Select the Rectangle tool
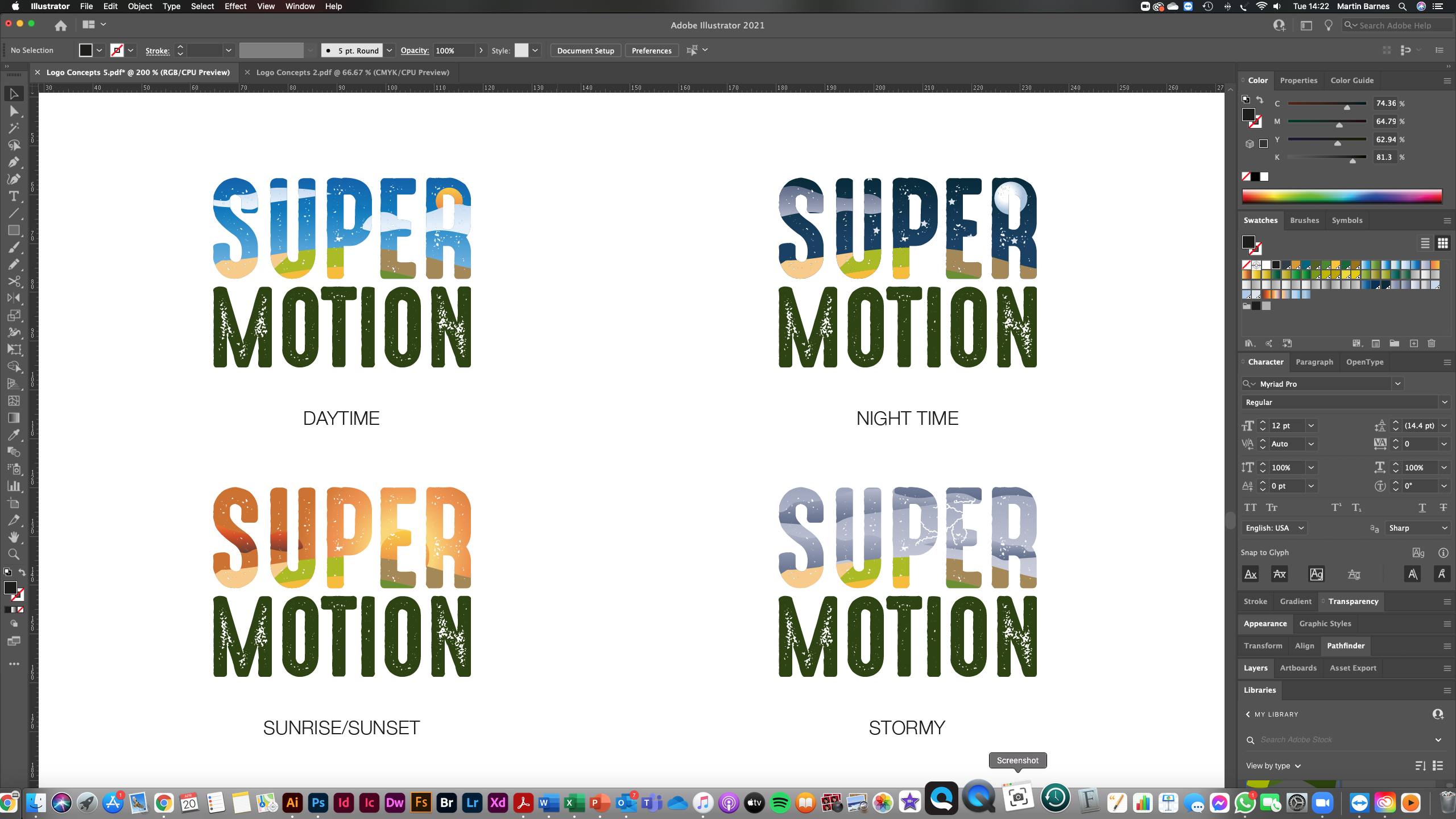The height and width of the screenshot is (819, 1456). pyautogui.click(x=14, y=230)
